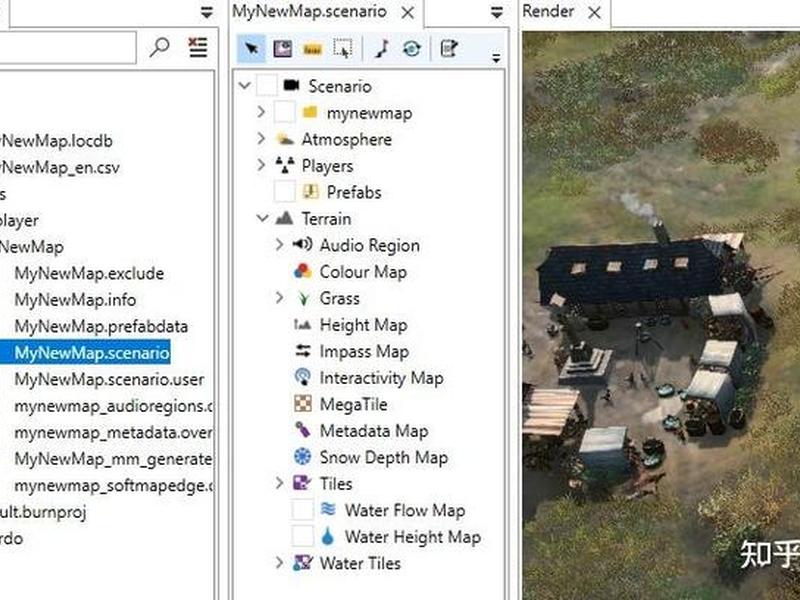800x600 pixels.
Task: Select MyNewMap.exclude file
Action: (x=89, y=273)
